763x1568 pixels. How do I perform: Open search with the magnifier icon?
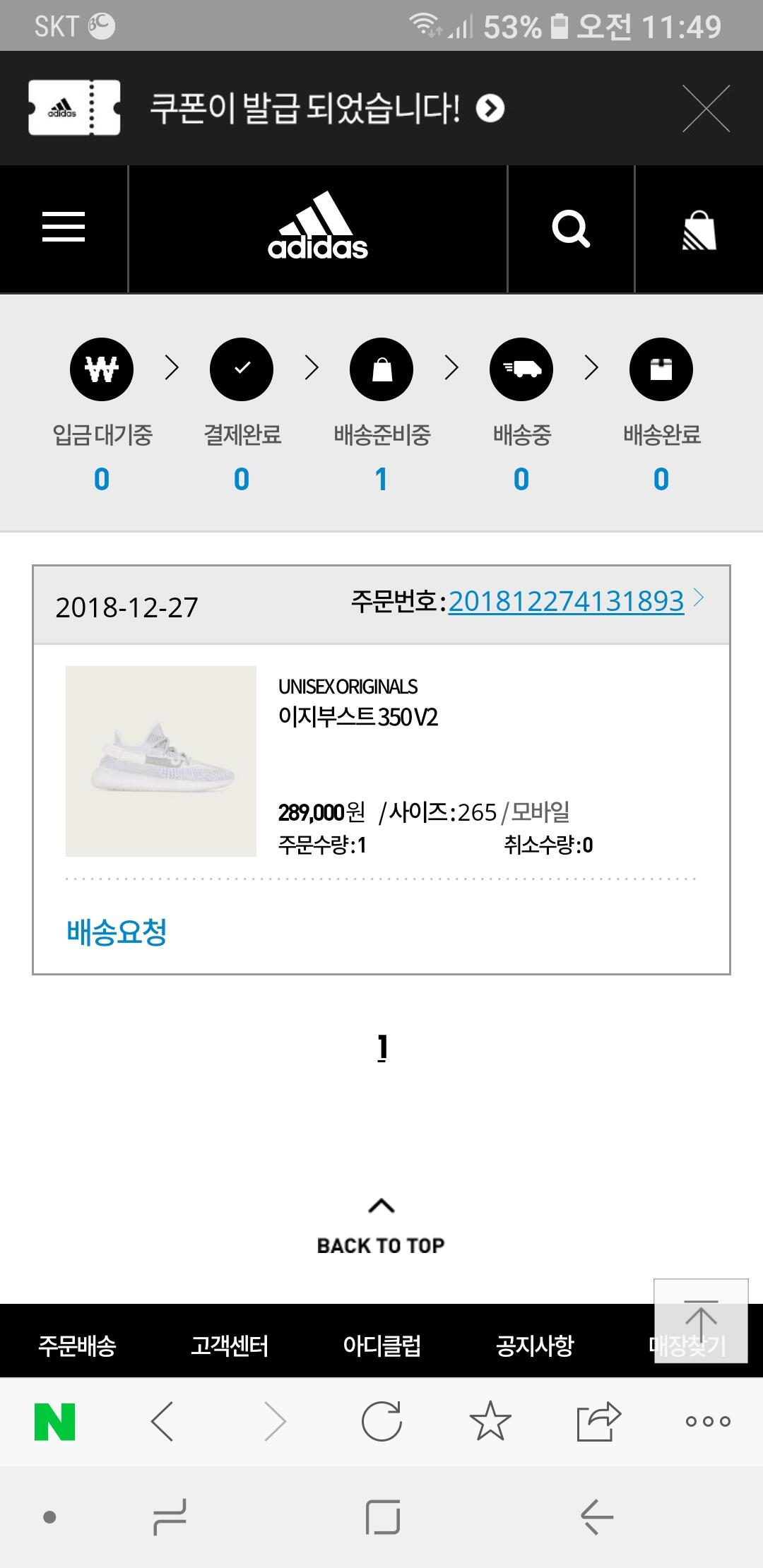coord(571,228)
